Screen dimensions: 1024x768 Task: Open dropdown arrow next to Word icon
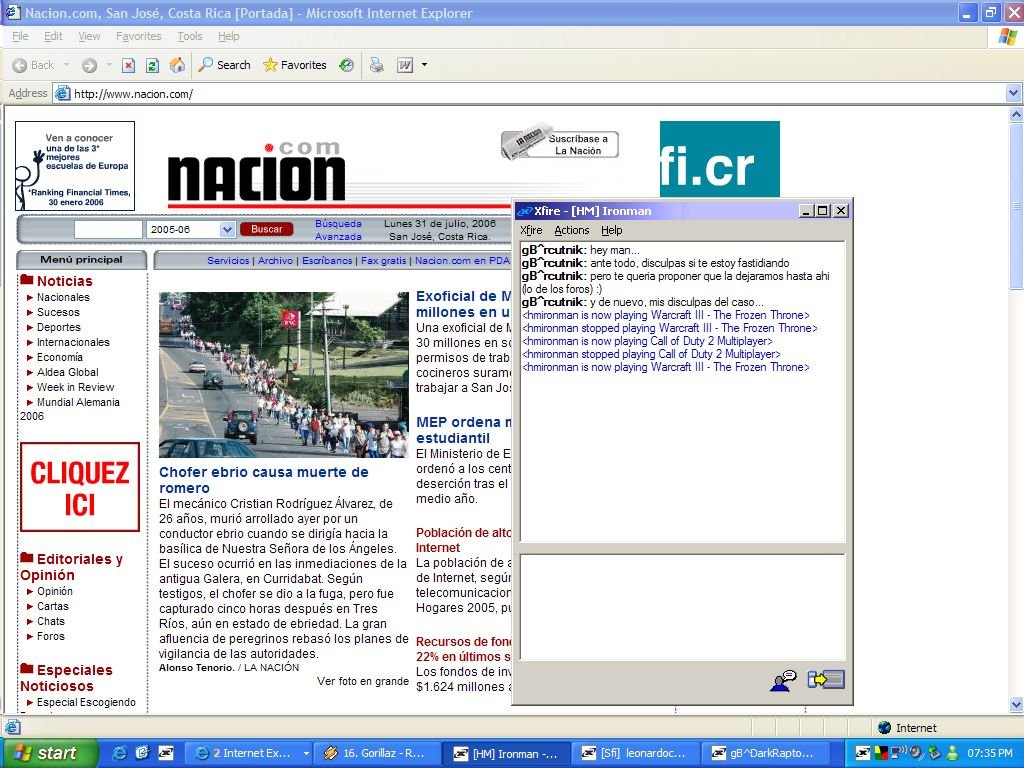(424, 65)
